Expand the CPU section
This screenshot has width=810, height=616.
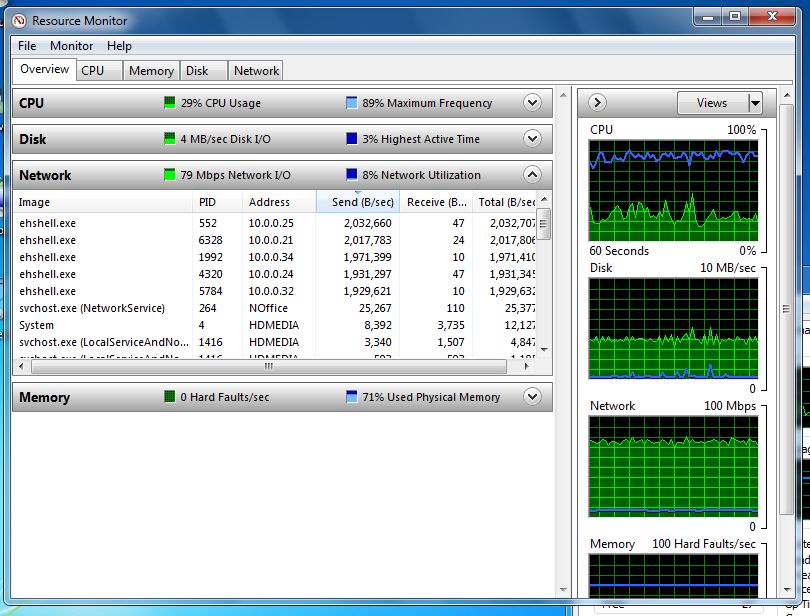[x=532, y=103]
